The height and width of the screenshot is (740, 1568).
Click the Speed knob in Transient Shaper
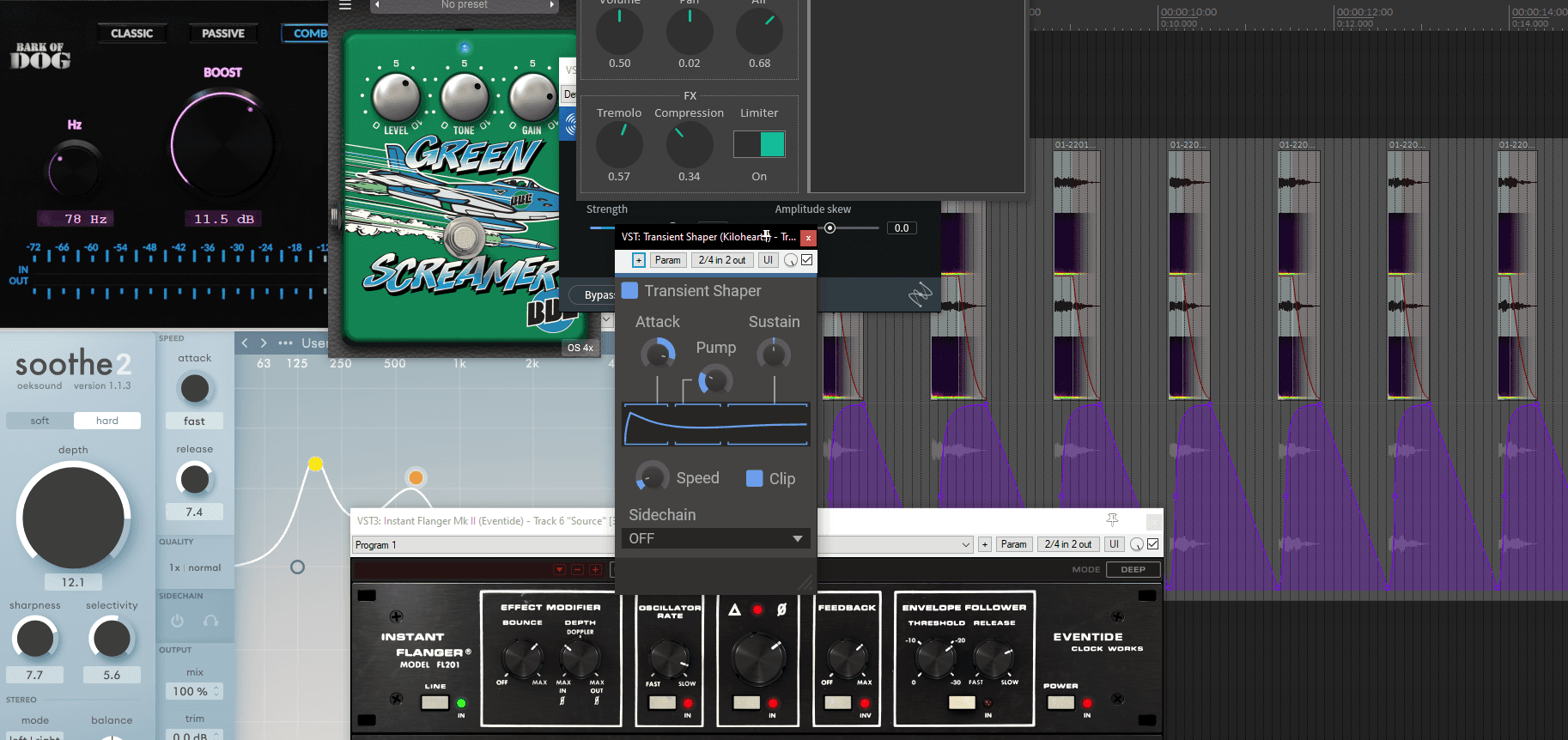(652, 477)
